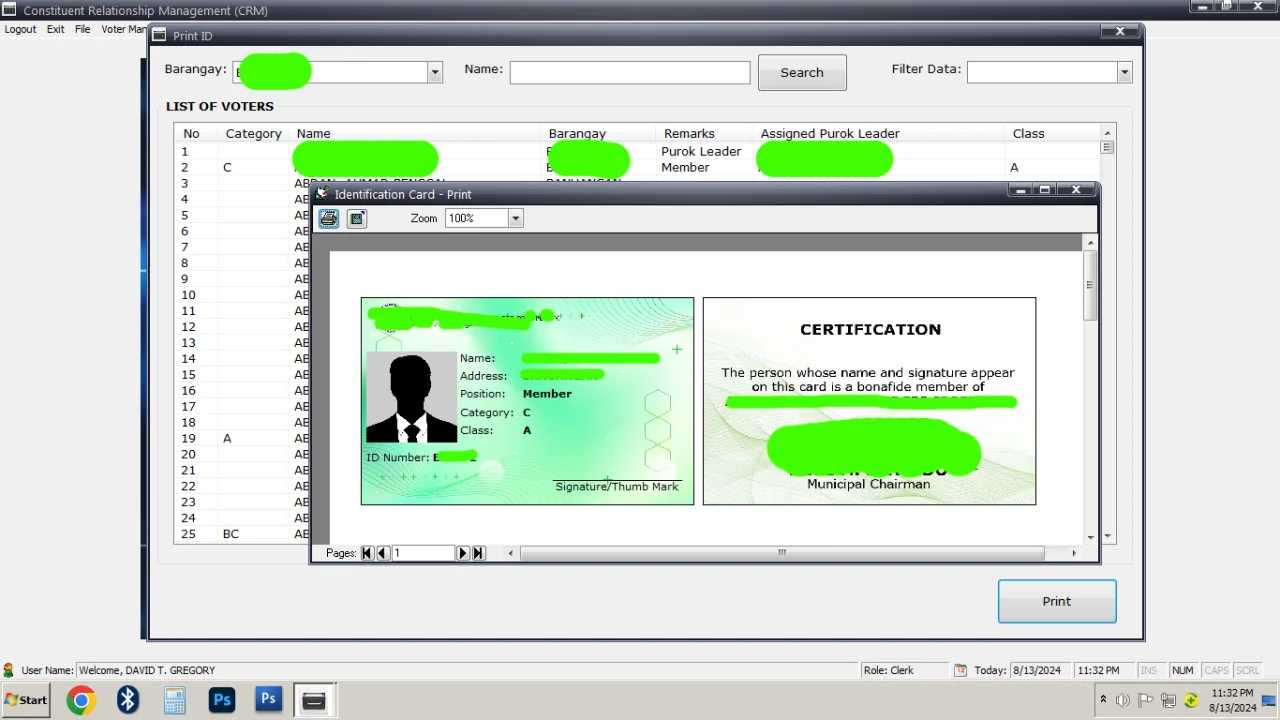Click the Class column header
Image resolution: width=1280 pixels, height=720 pixels.
click(x=1028, y=133)
